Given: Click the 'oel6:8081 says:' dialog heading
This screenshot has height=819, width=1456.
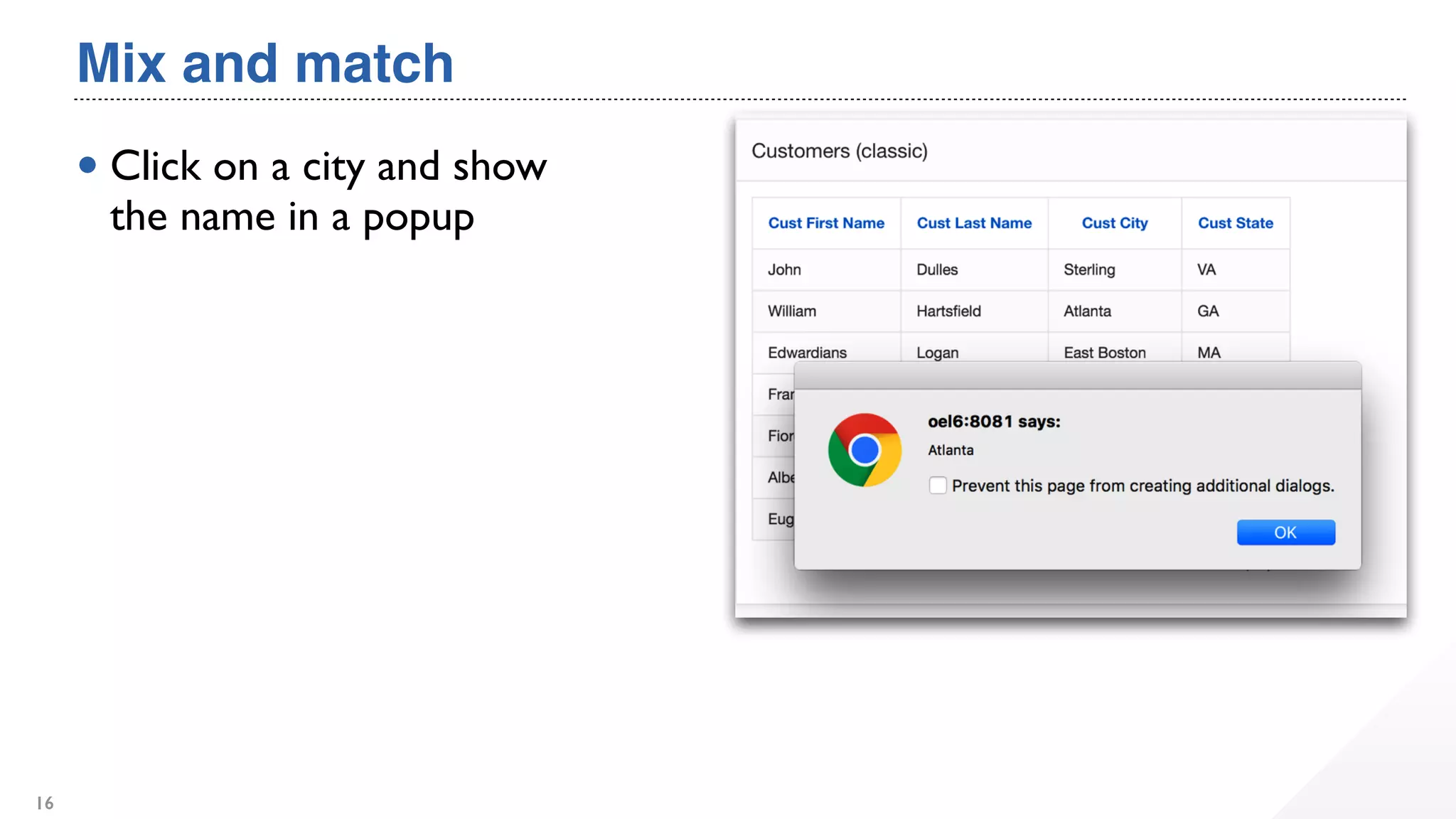Looking at the screenshot, I should click(994, 422).
